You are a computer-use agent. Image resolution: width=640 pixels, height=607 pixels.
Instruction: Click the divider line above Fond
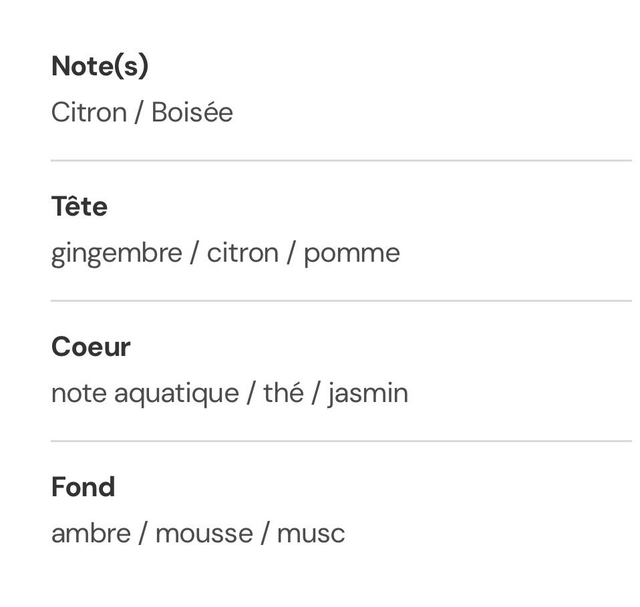point(341,441)
